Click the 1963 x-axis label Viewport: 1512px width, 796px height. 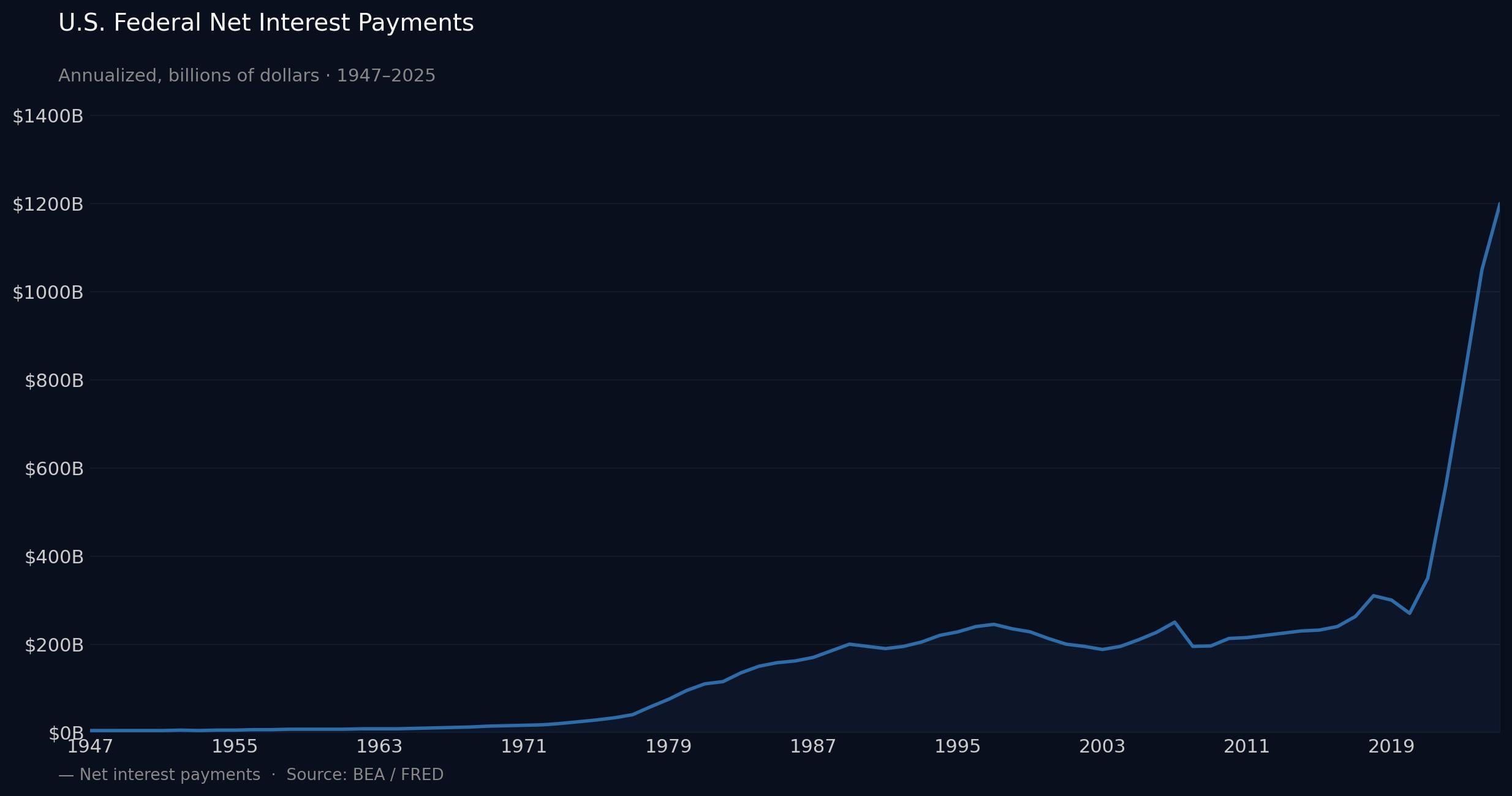[x=379, y=746]
